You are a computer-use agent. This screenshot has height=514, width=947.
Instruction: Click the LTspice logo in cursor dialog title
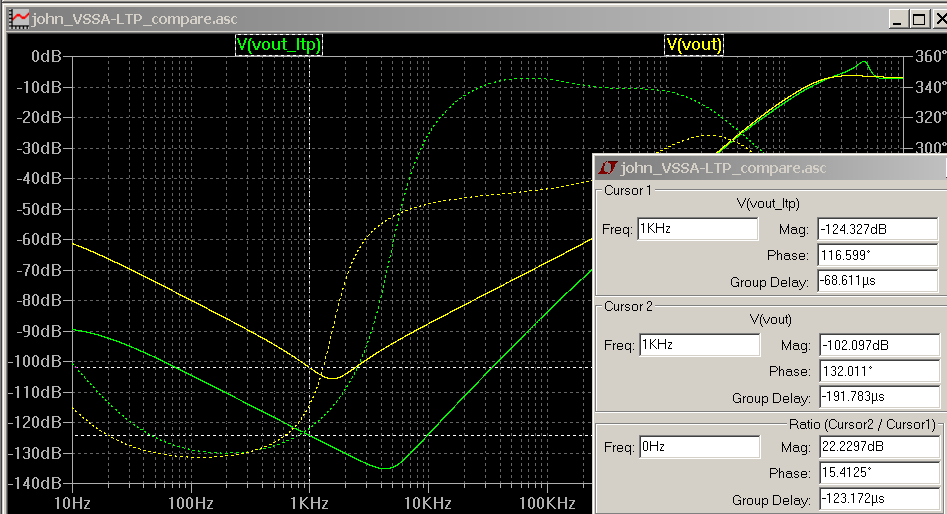coord(608,167)
